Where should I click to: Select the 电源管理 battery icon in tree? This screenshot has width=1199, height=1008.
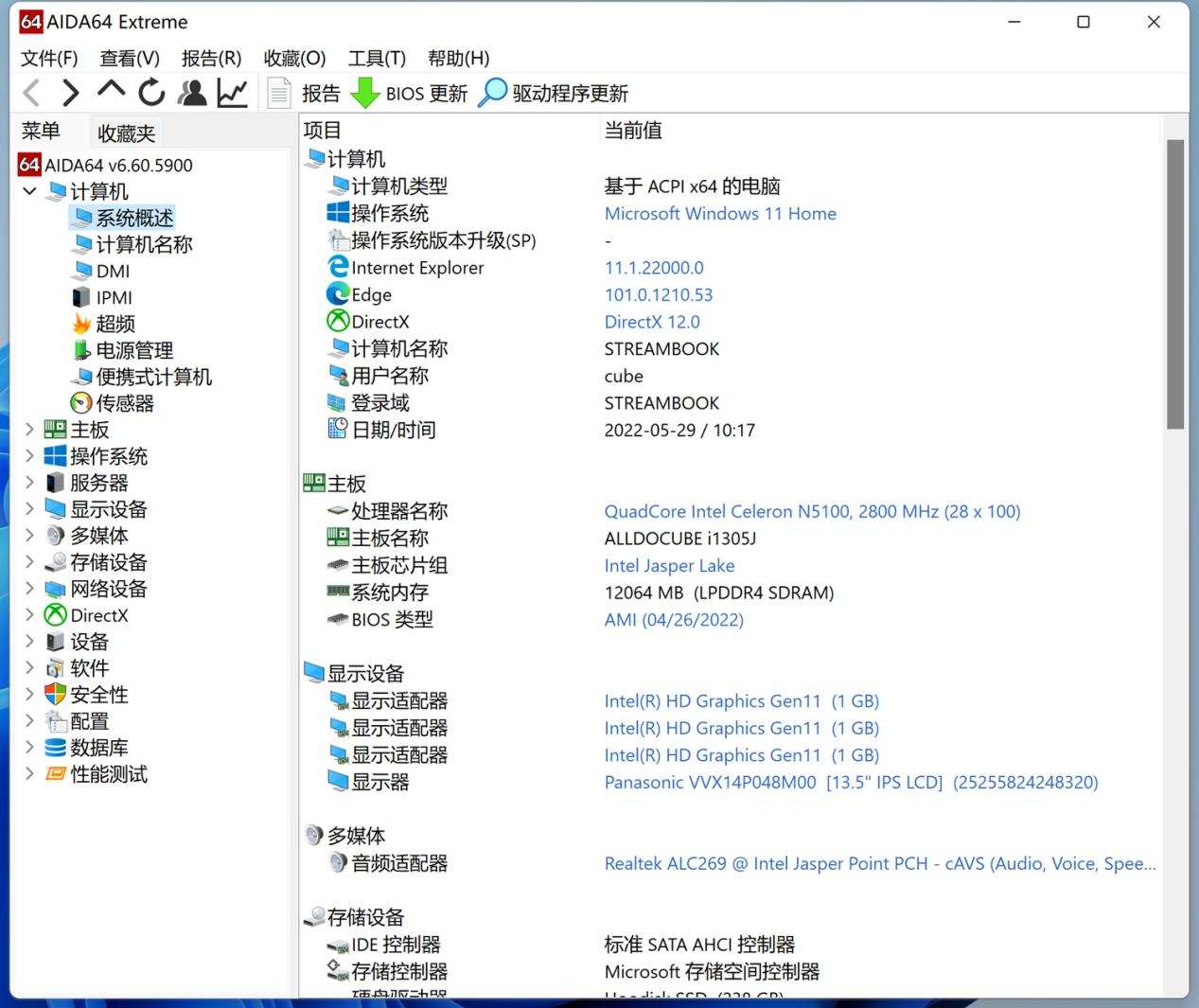coord(82,350)
